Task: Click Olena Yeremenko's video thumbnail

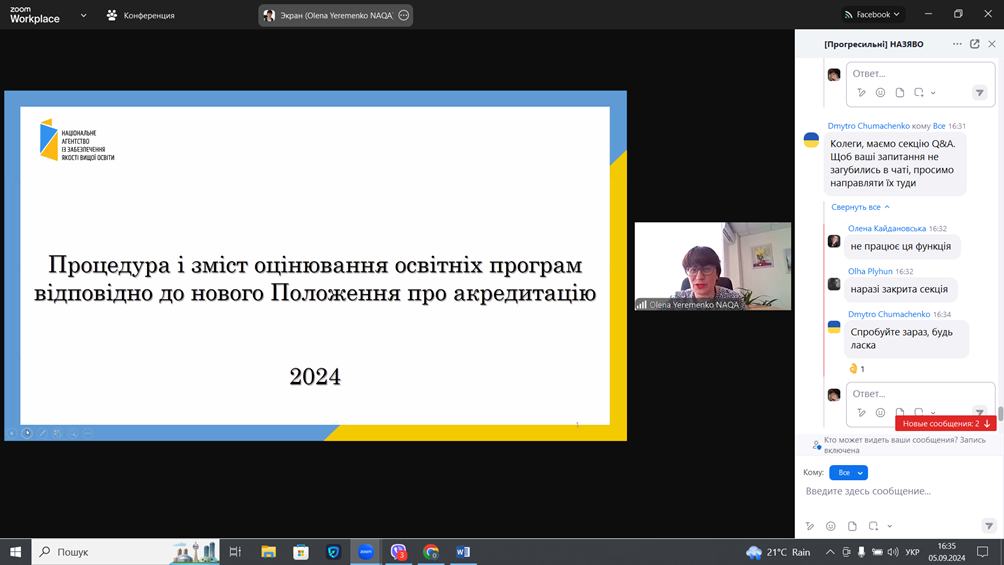Action: (712, 266)
